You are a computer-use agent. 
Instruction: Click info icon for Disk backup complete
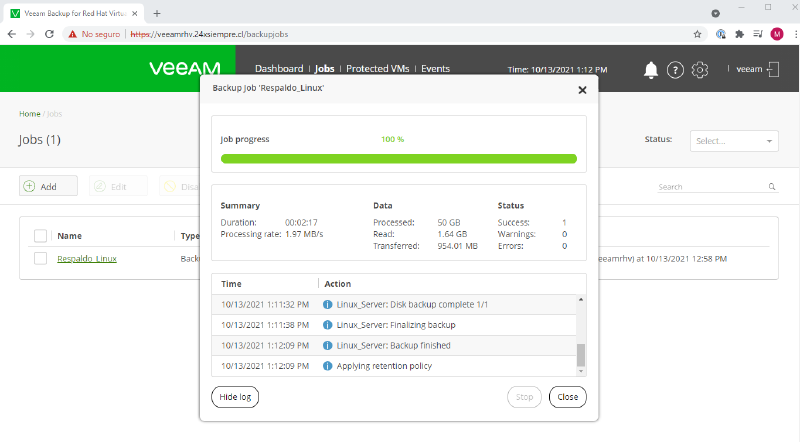point(328,305)
